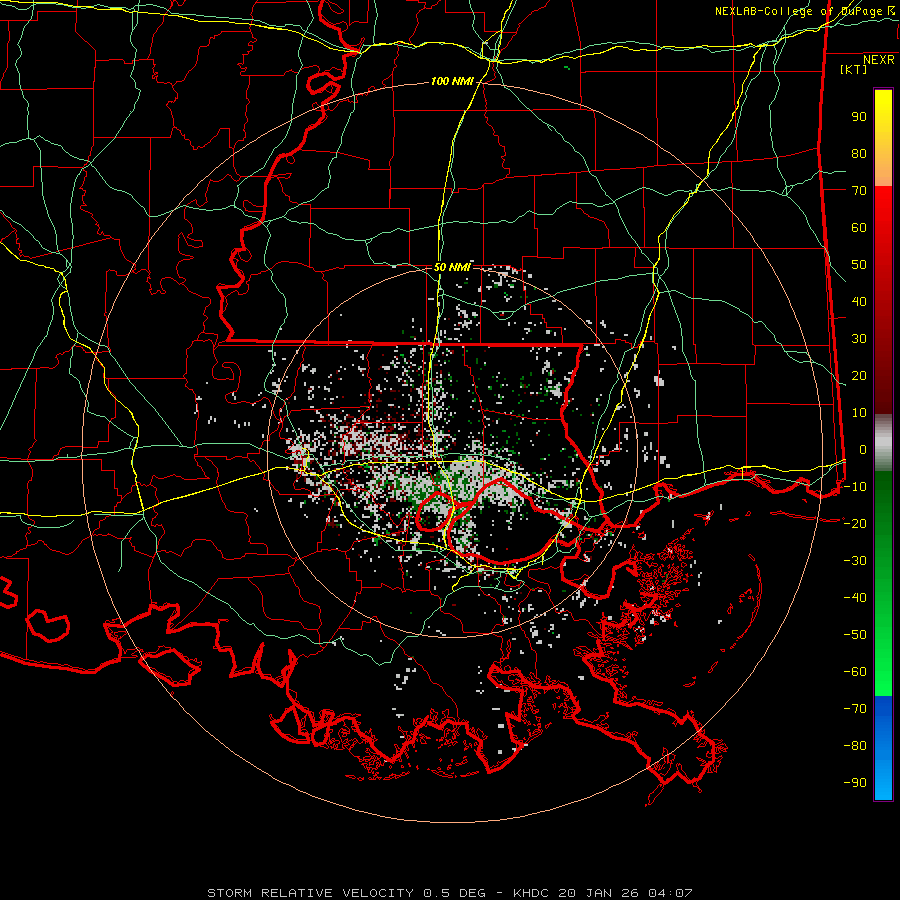Click the 90 value on the velocity scale
Screen dimensions: 900x900
point(859,117)
